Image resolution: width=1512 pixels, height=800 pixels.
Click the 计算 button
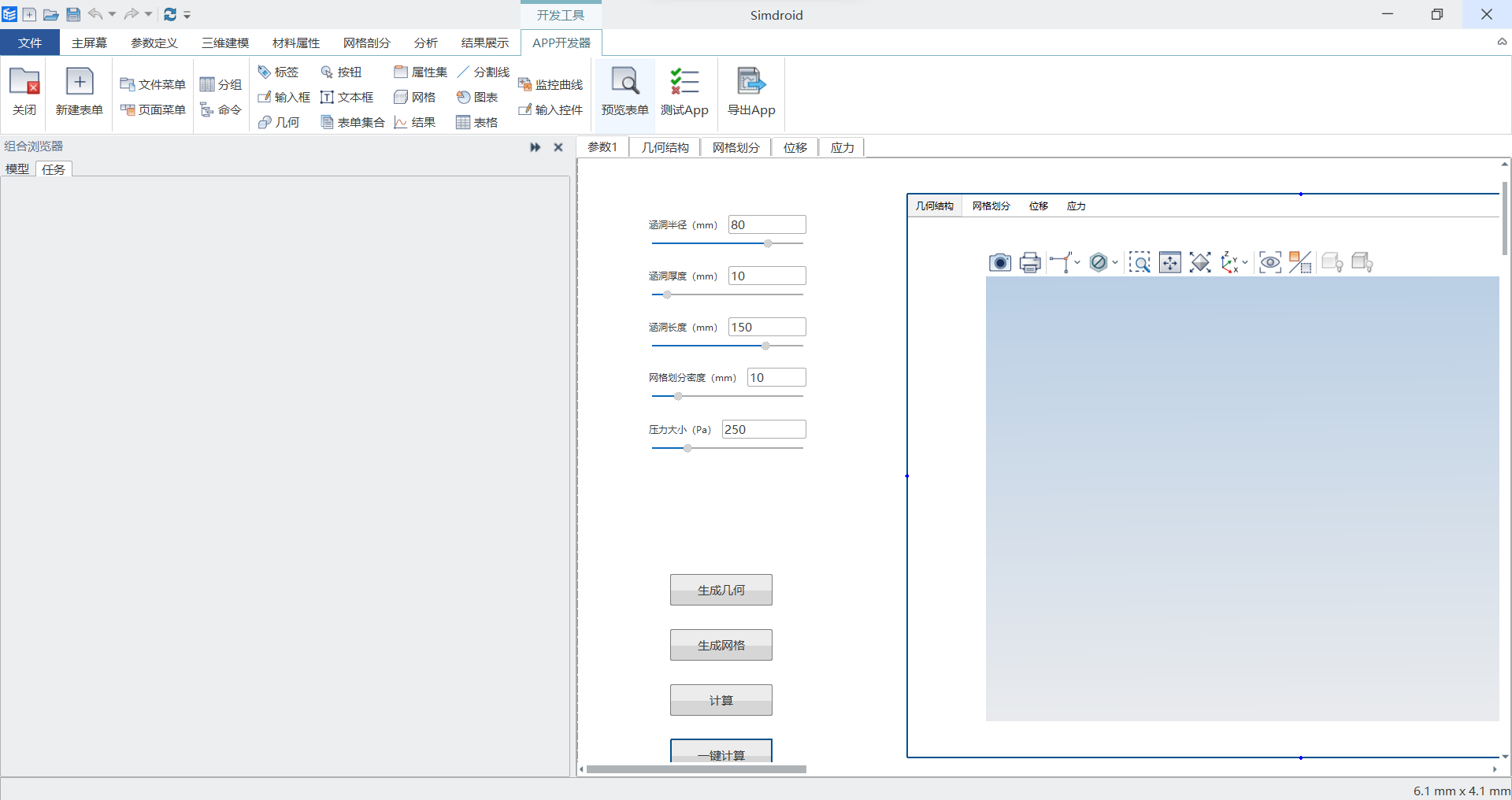point(721,700)
